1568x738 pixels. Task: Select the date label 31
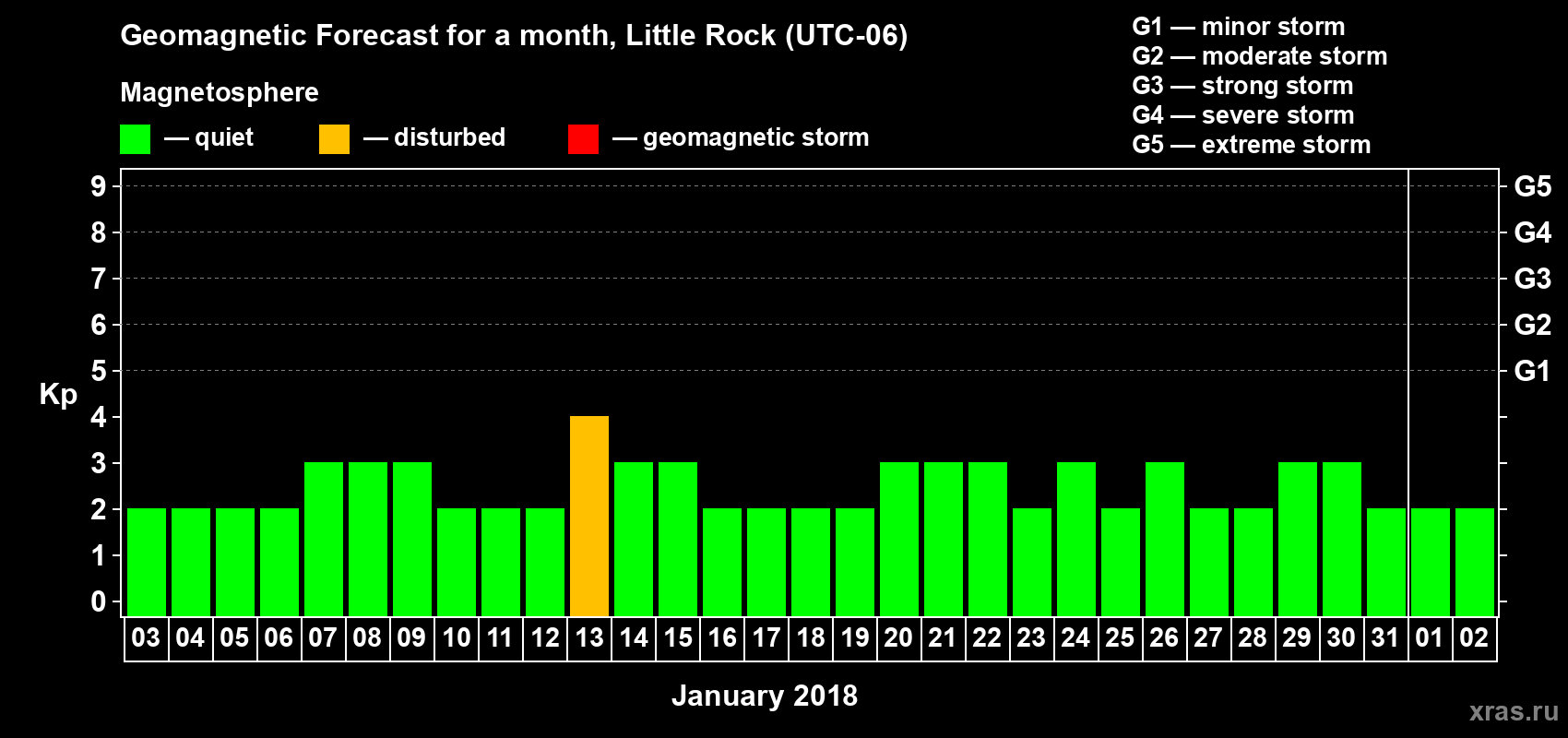click(1385, 638)
